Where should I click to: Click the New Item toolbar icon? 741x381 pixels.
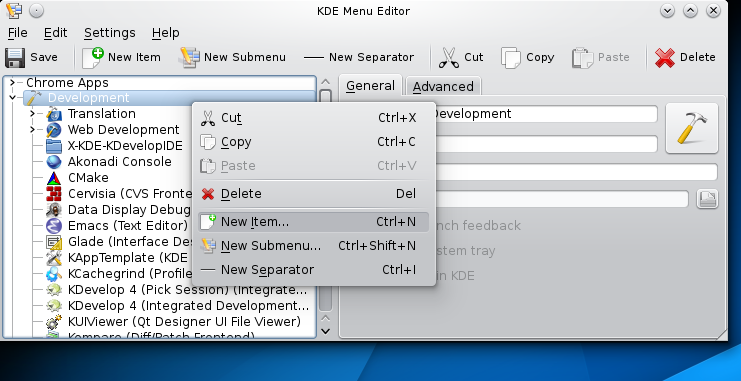click(93, 58)
